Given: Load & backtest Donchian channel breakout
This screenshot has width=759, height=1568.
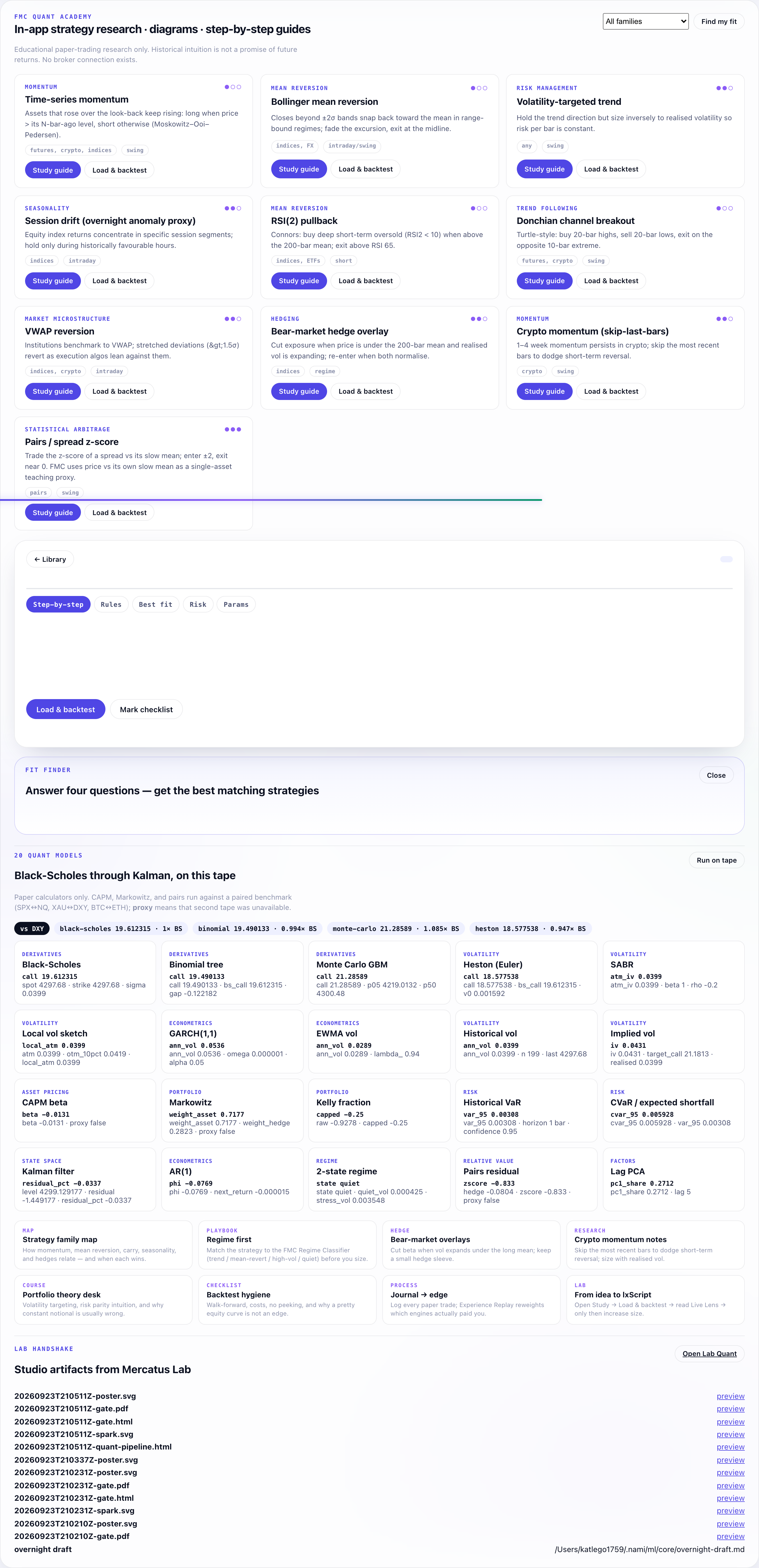Looking at the screenshot, I should click(x=611, y=281).
